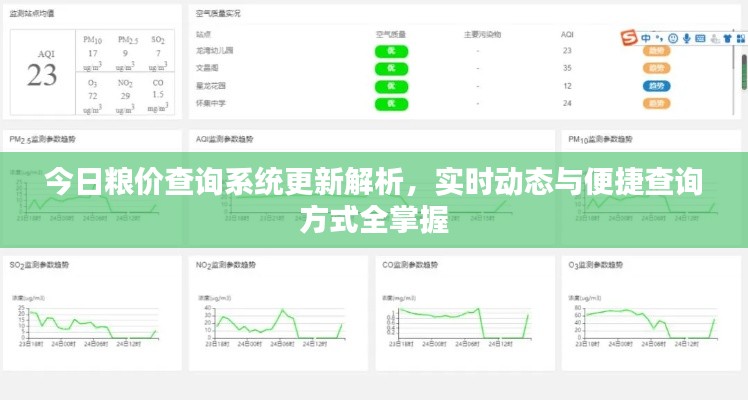Select the 怀集中学 station name
This screenshot has height=400, width=748.
coord(211,104)
